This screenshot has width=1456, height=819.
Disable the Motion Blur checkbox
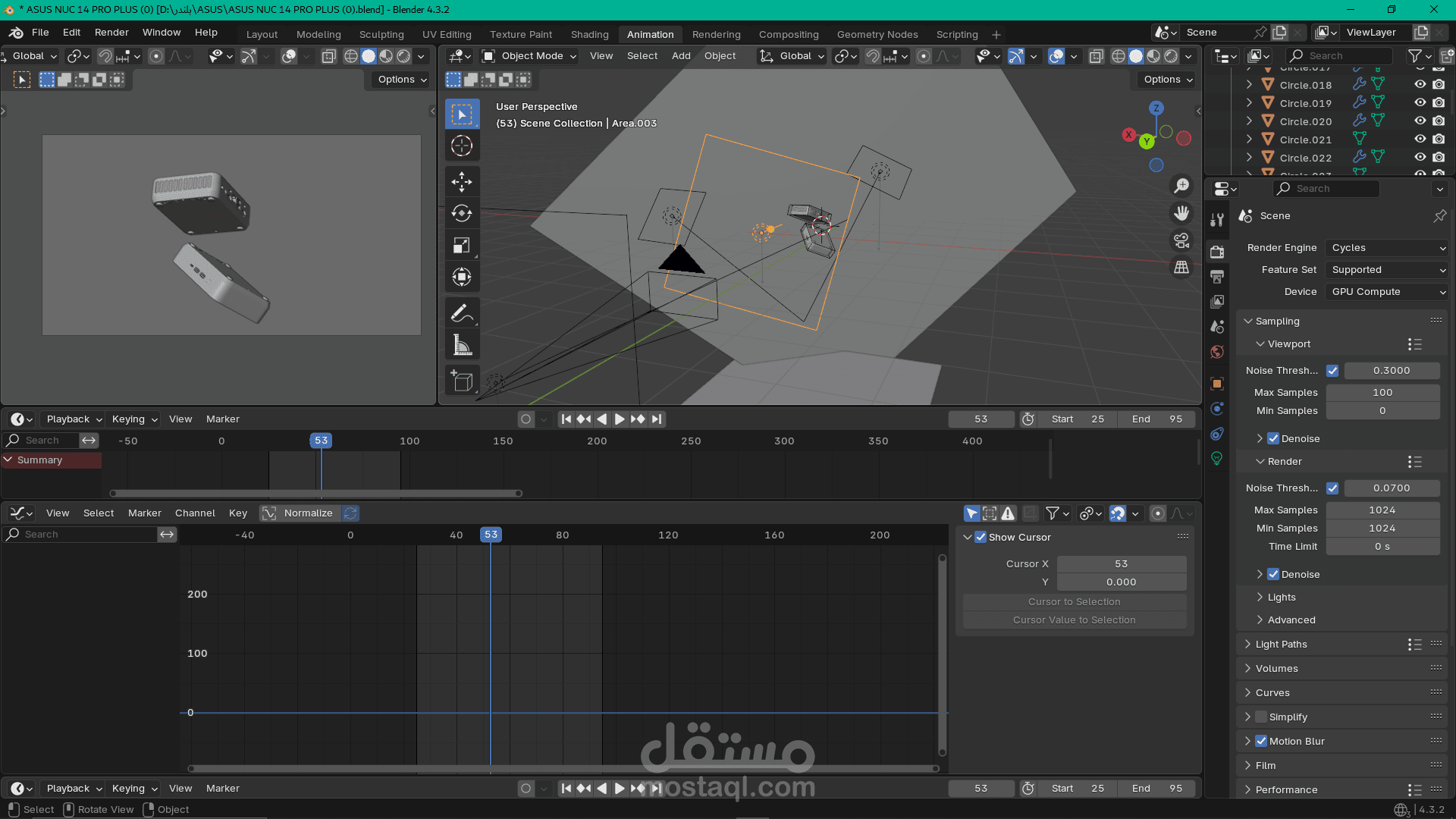point(1261,741)
